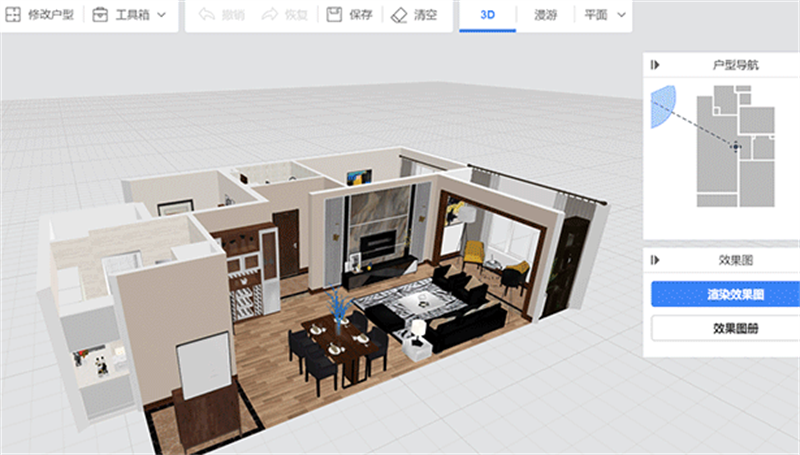Image resolution: width=800 pixels, height=455 pixels.
Task: Switch to the 3D view tab
Action: (488, 15)
